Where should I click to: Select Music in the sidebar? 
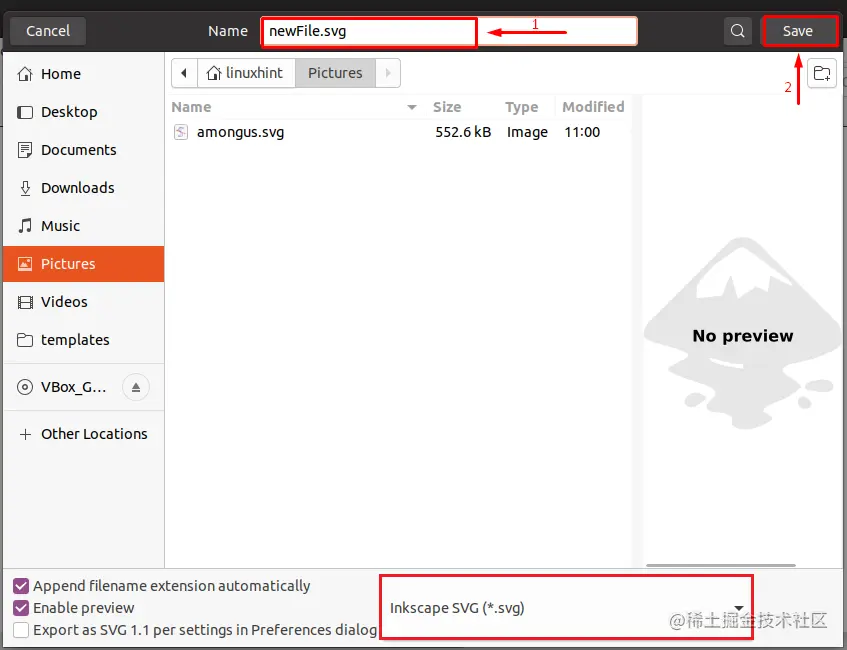[84, 226]
